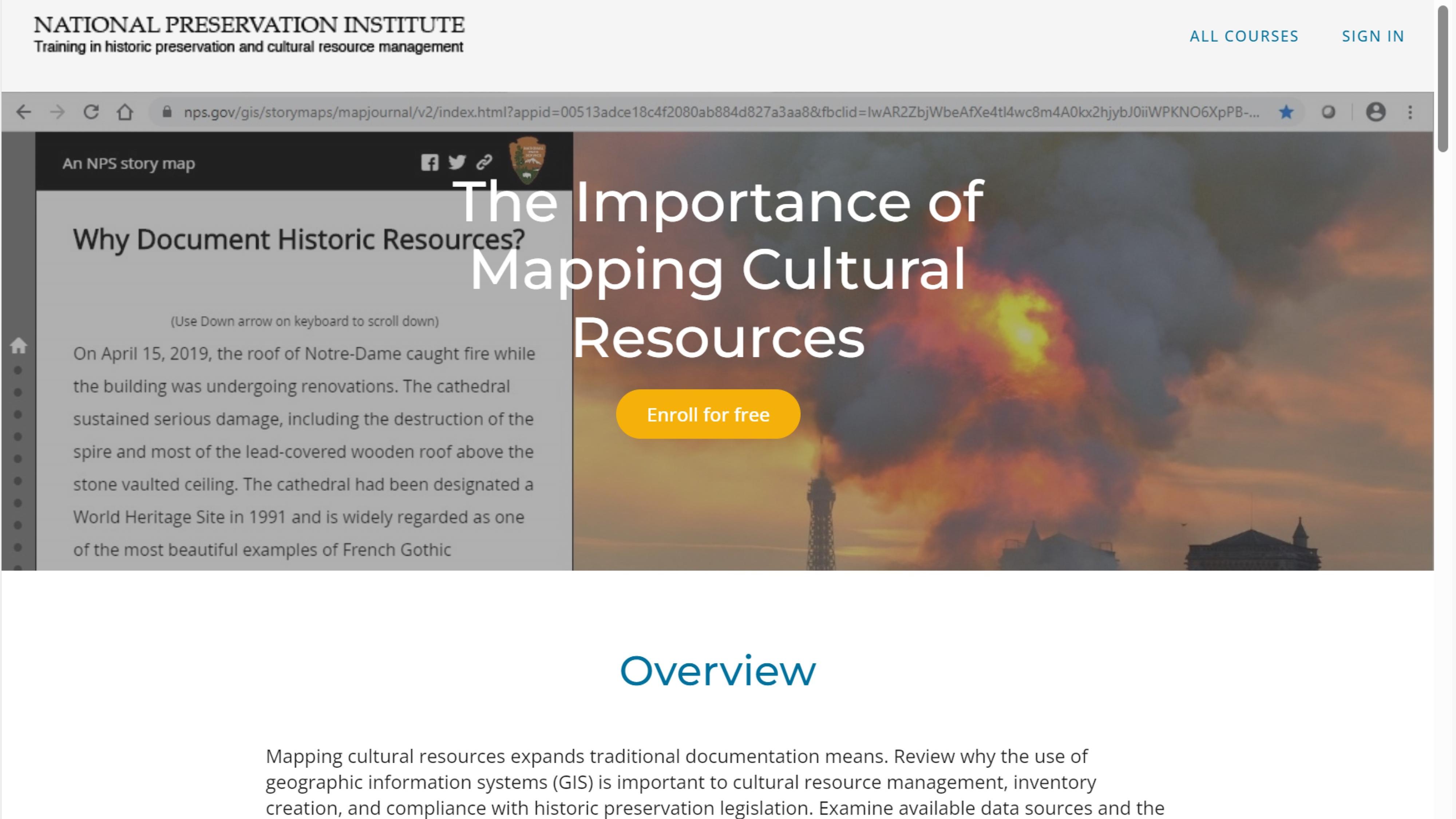Click the "Mapping cultural resources expands" paragraph
This screenshot has height=819, width=1456.
point(715,782)
